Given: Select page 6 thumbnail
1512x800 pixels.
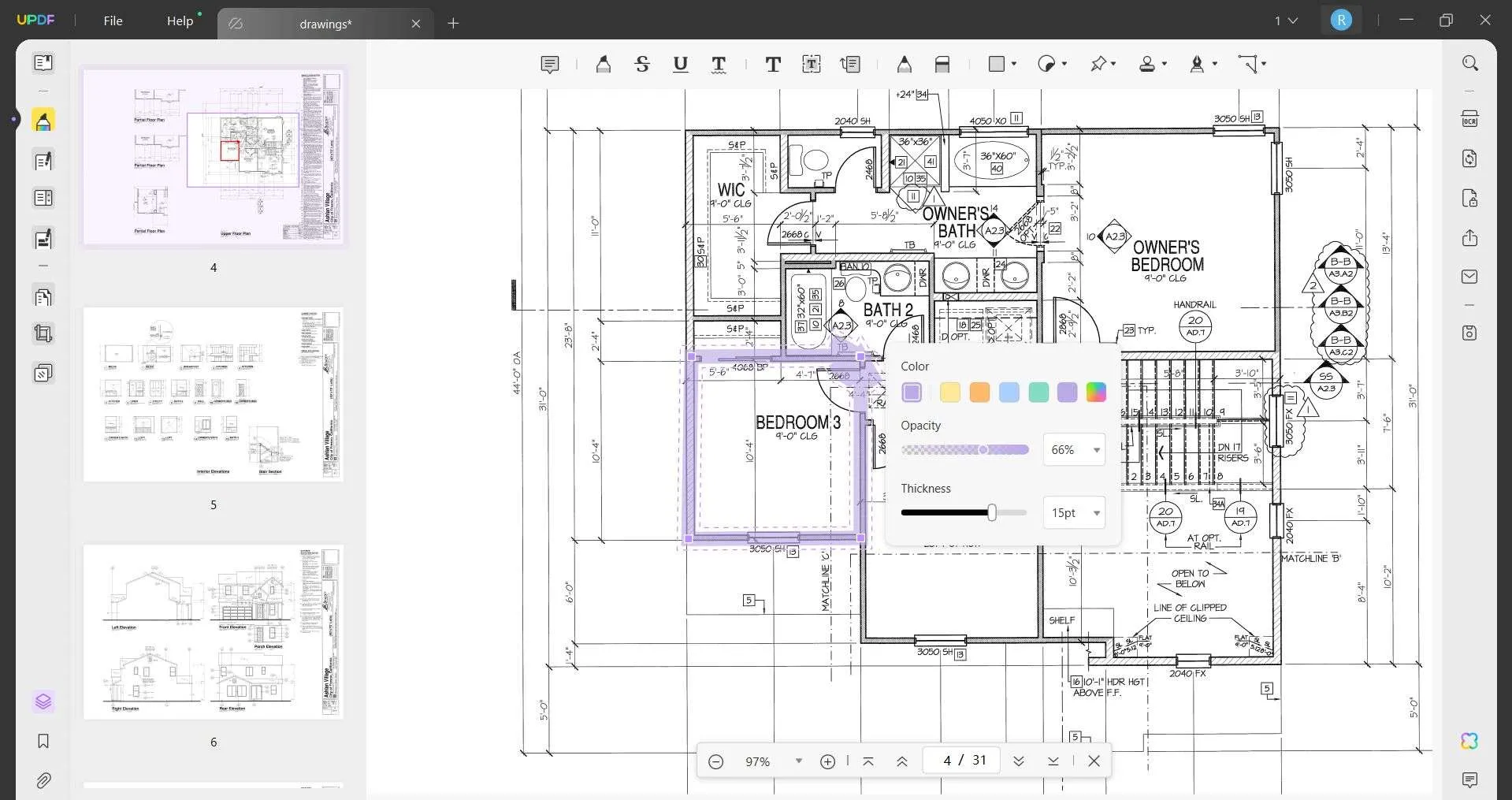Looking at the screenshot, I should tap(214, 632).
